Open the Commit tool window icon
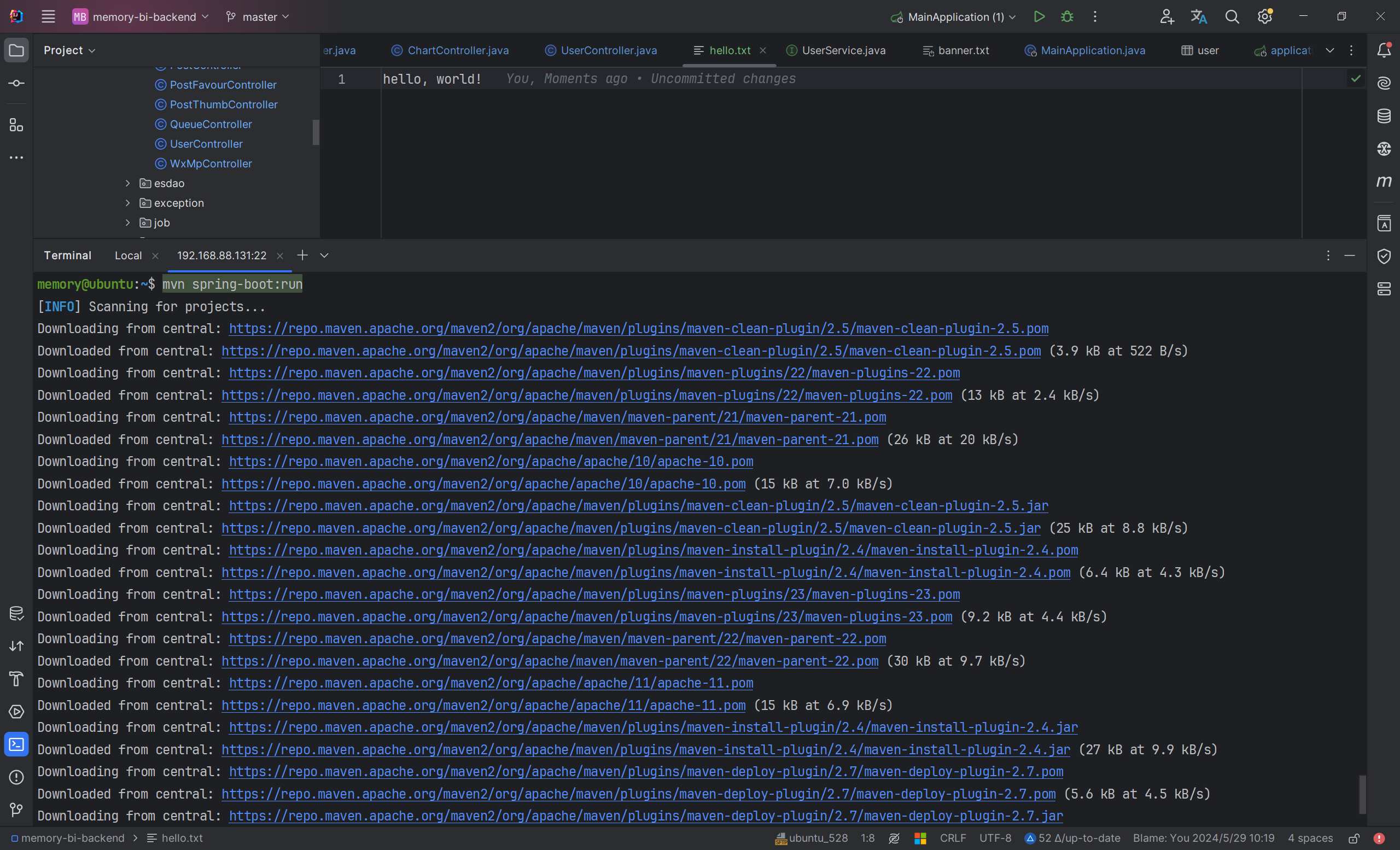 (x=16, y=83)
